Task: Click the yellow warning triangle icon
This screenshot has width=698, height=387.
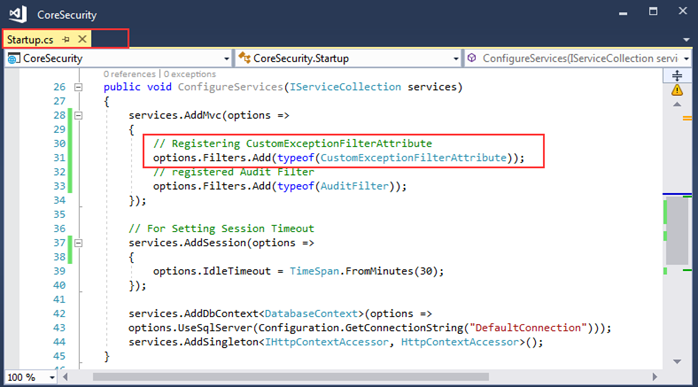Action: [x=677, y=90]
